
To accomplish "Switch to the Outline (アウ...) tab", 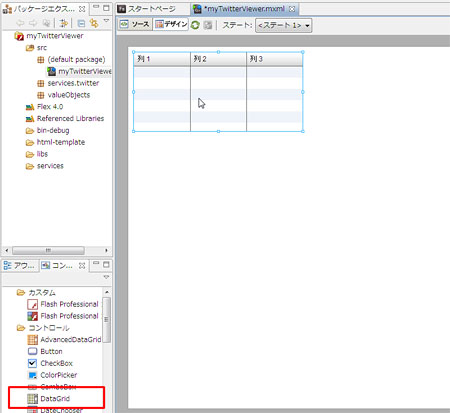I will coord(19,266).
